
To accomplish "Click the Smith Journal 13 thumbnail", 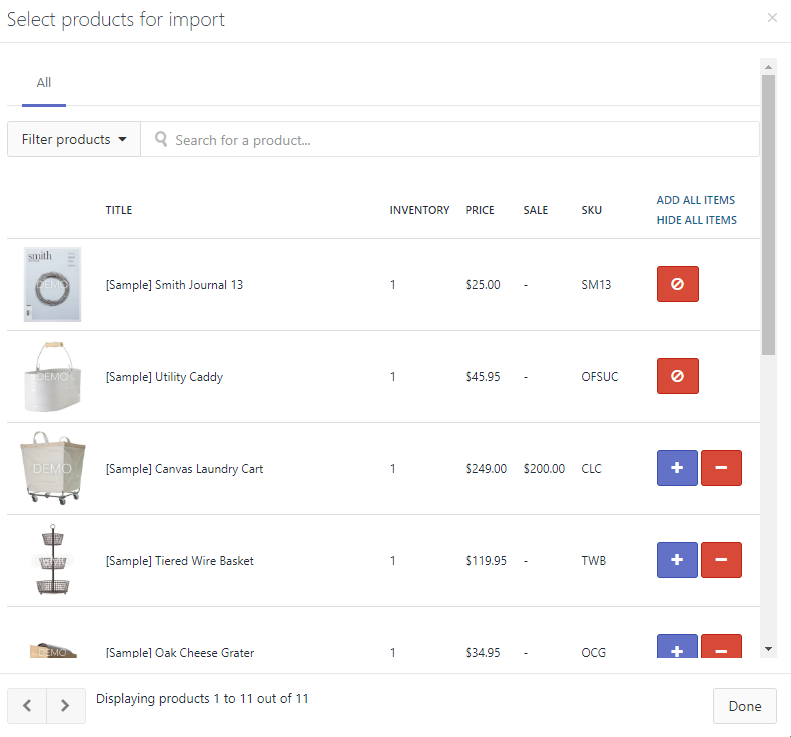I will point(52,285).
